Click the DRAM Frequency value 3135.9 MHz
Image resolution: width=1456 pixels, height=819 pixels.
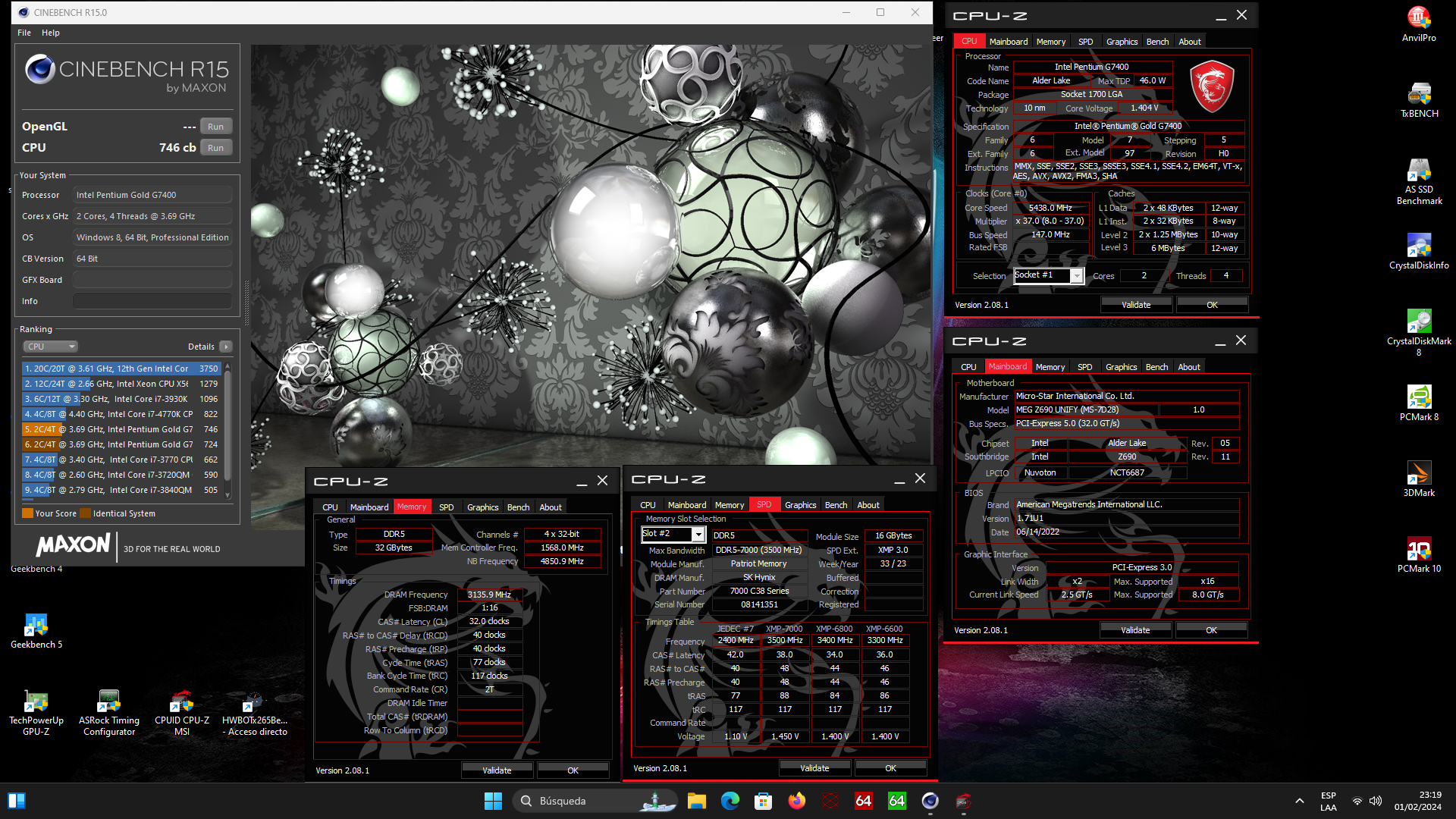(489, 595)
